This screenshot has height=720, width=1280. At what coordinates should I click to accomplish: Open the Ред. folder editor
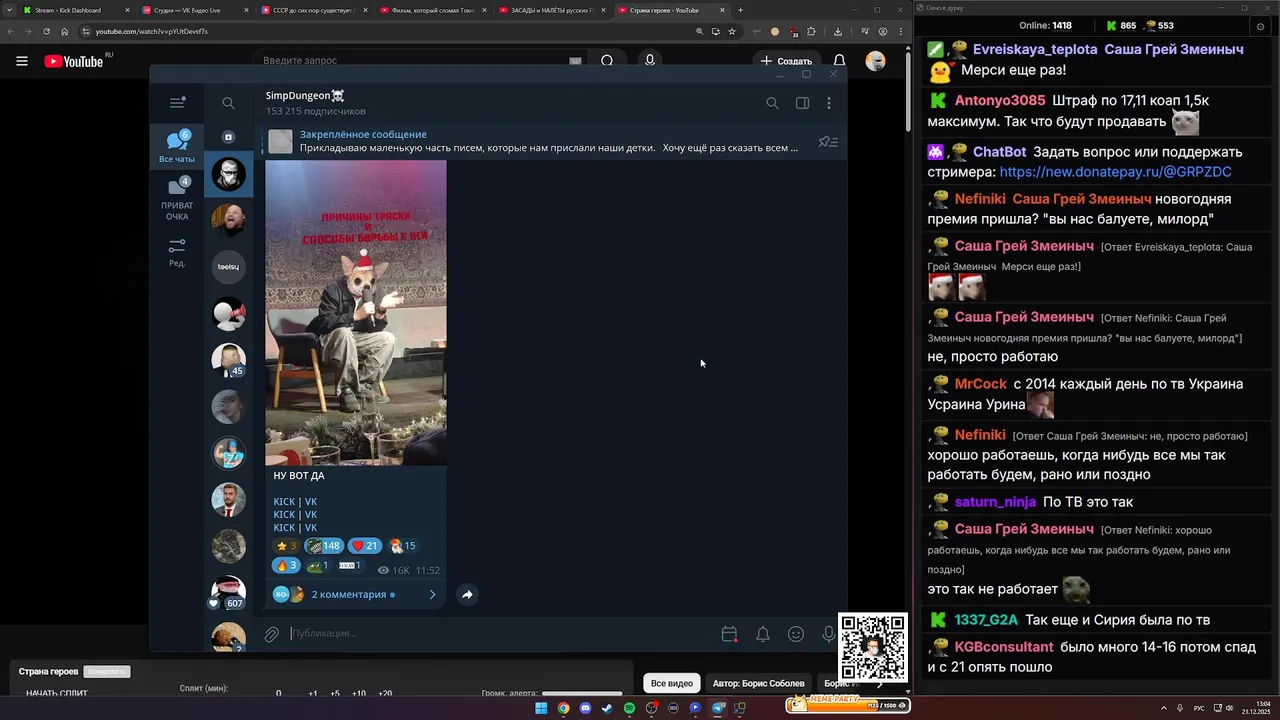177,252
